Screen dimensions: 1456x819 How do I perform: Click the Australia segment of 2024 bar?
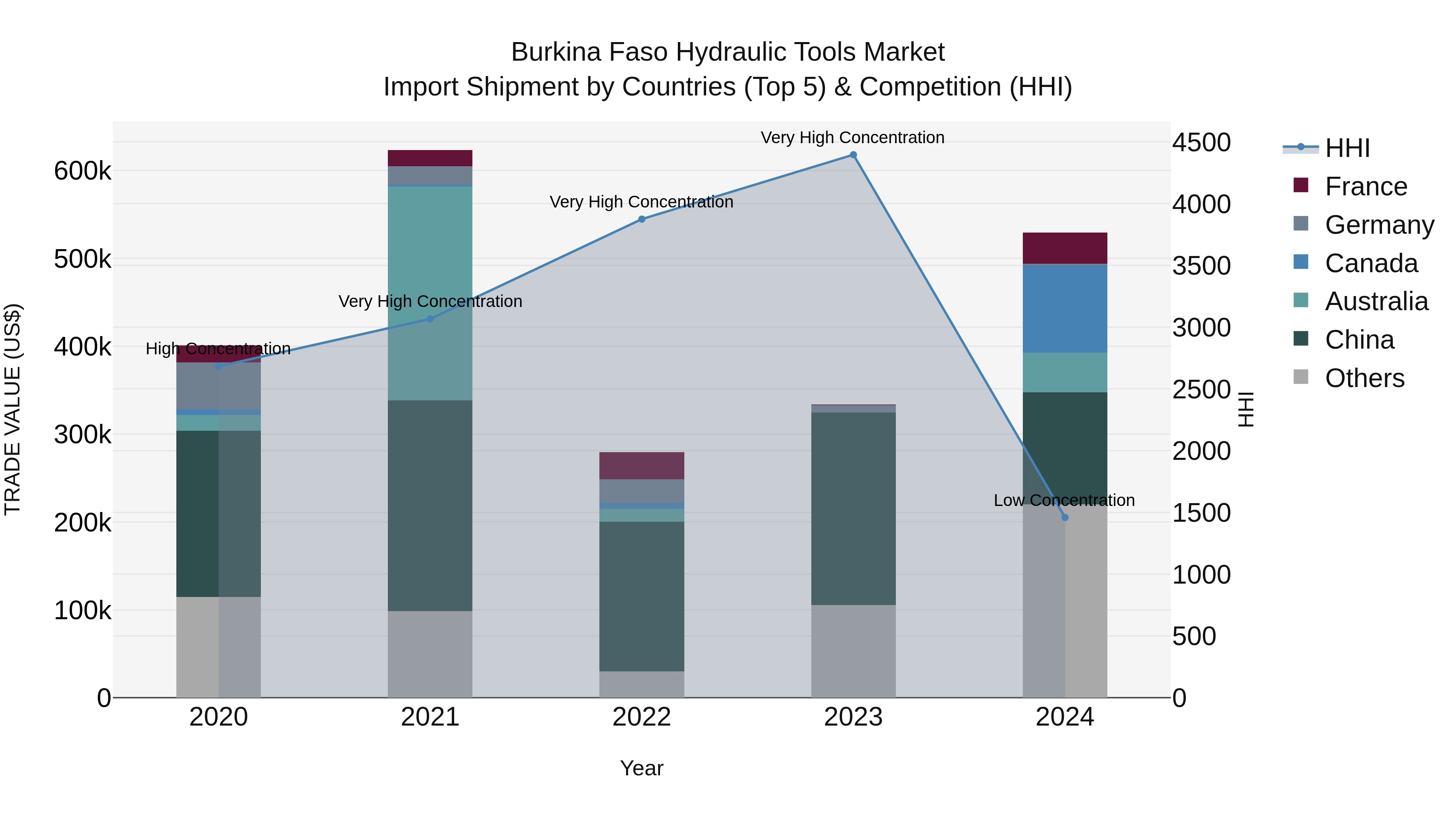click(1065, 372)
